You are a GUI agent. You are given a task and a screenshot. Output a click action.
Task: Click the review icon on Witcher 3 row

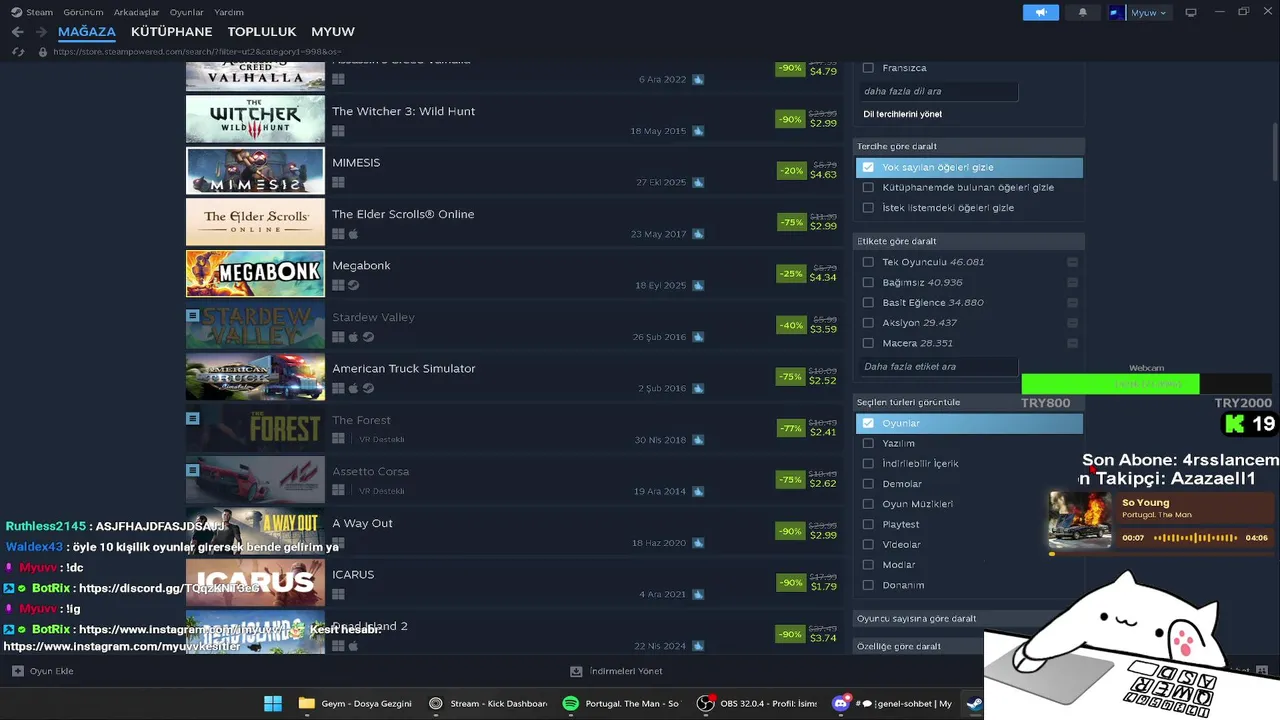click(x=698, y=131)
